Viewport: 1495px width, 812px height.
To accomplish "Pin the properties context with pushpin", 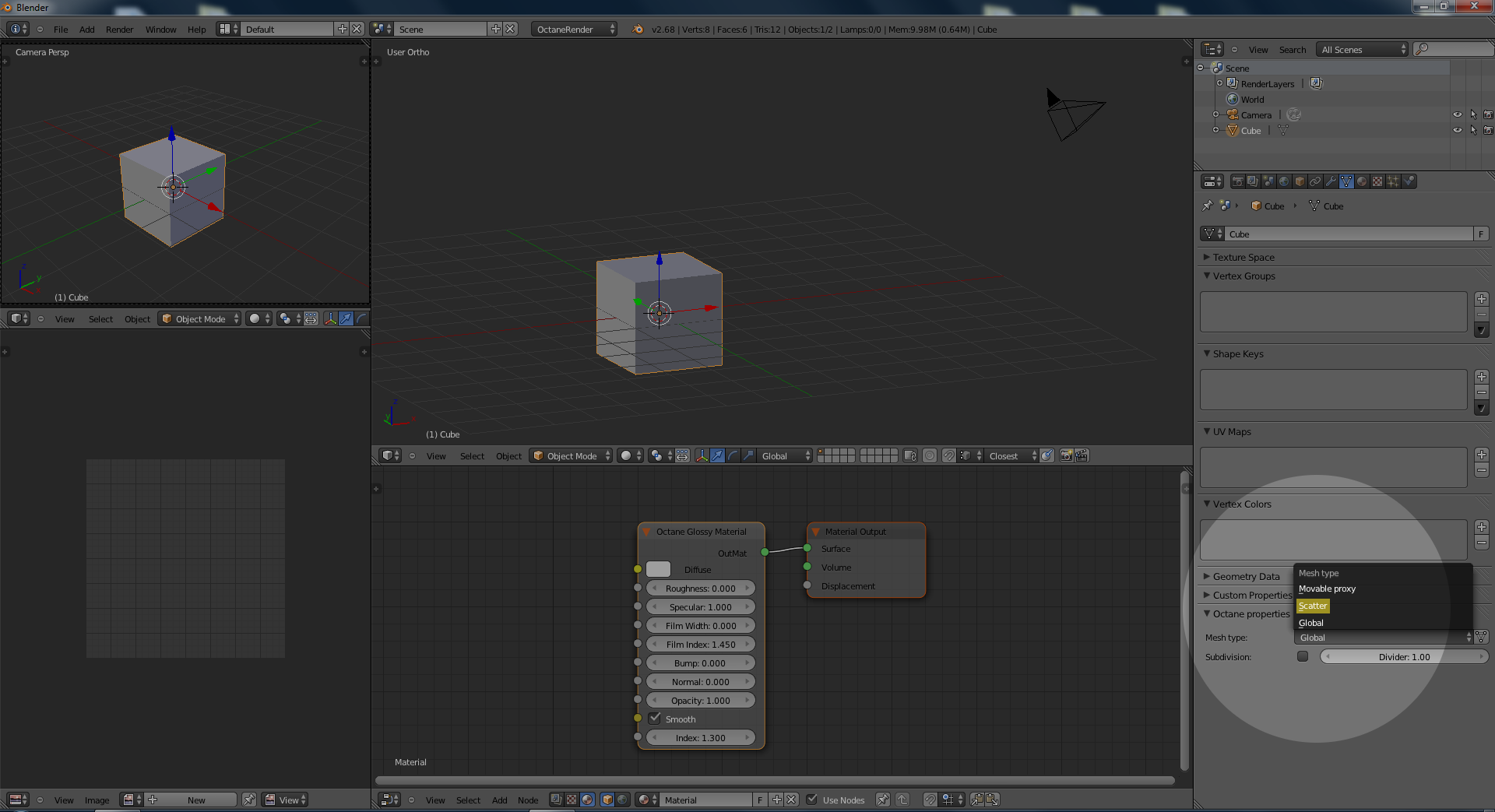I will pyautogui.click(x=1208, y=206).
